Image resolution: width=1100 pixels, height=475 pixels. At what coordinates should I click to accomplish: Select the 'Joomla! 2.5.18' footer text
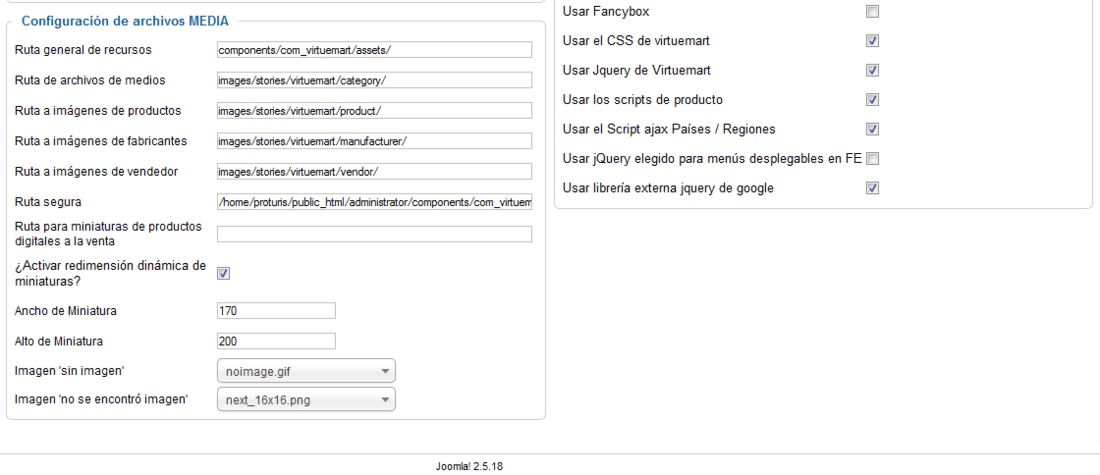[x=469, y=466]
